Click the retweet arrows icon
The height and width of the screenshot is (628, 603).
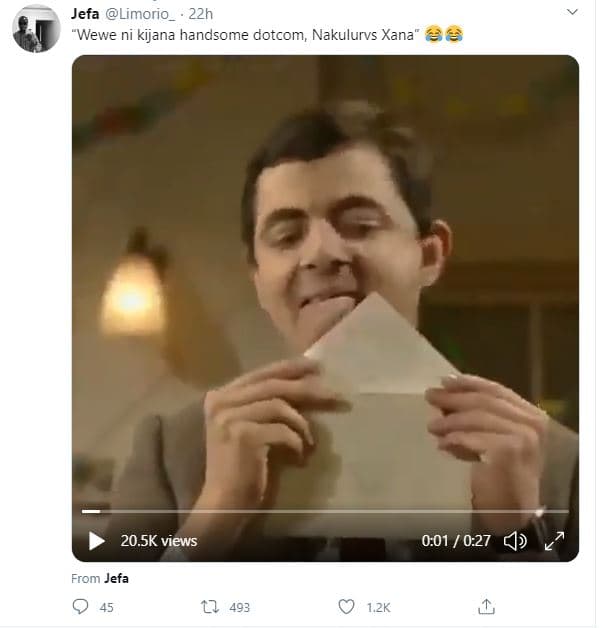tap(209, 607)
